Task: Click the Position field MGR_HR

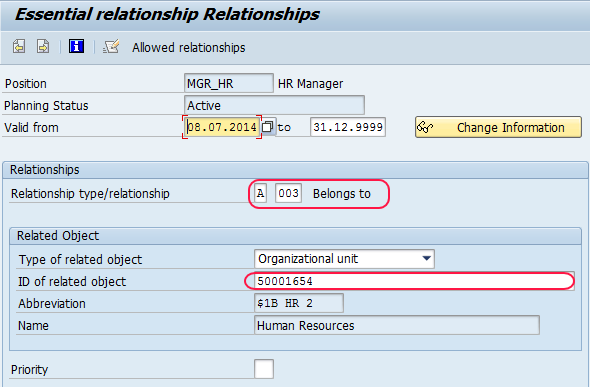Action: pyautogui.click(x=229, y=83)
